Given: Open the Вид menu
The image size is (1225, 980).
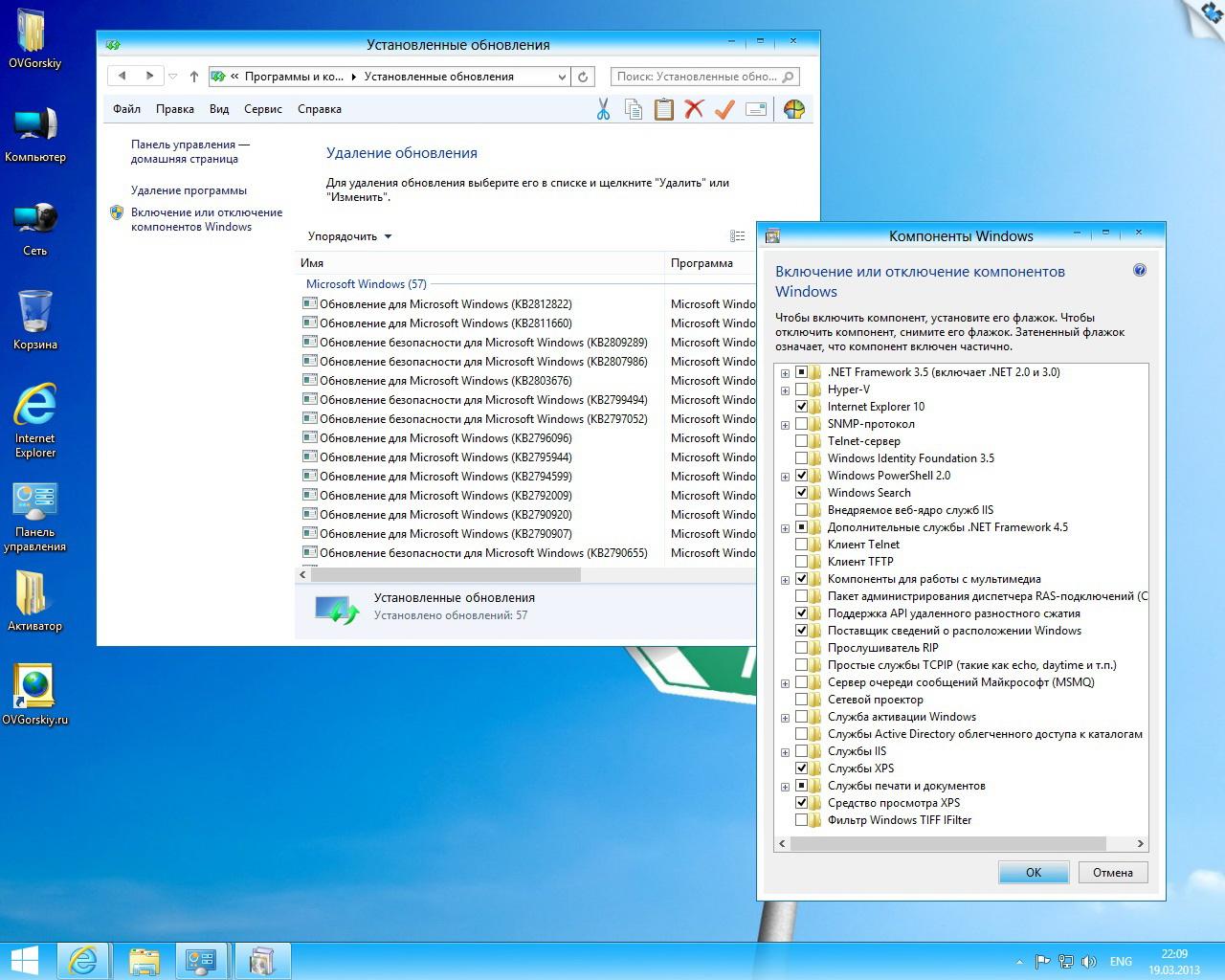Looking at the screenshot, I should point(219,109).
